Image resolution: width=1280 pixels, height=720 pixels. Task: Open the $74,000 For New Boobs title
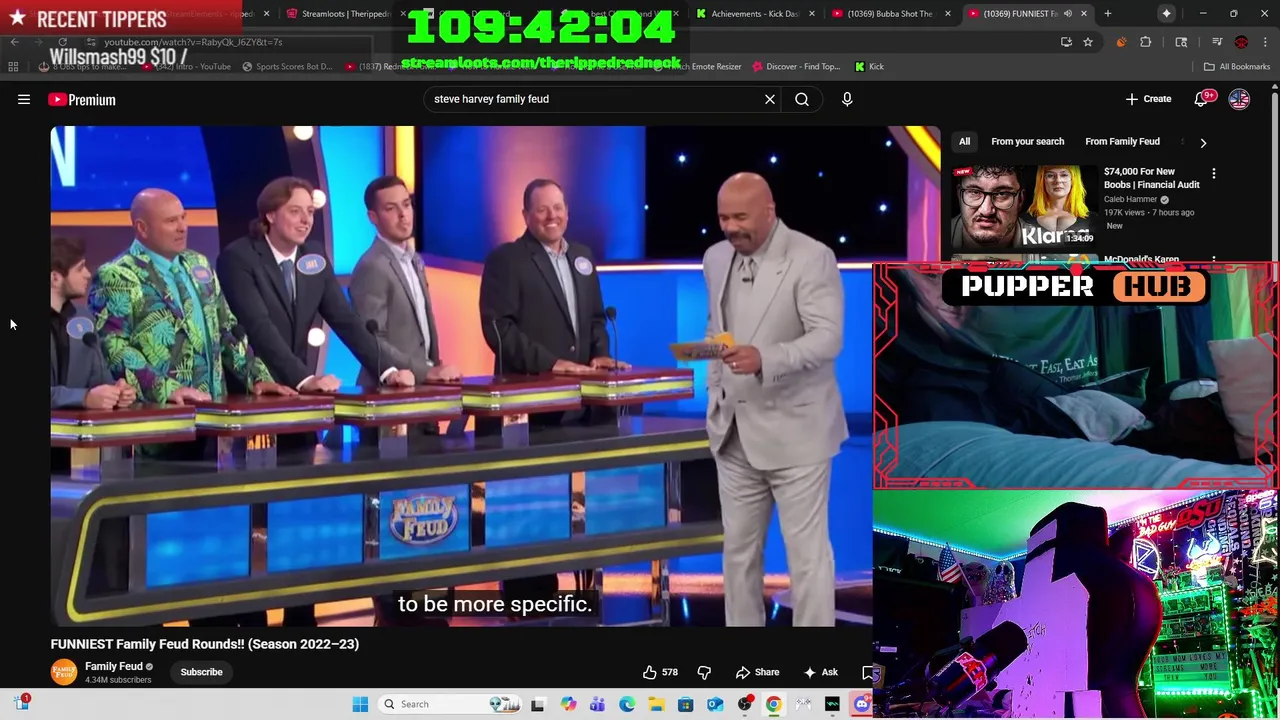point(1151,178)
